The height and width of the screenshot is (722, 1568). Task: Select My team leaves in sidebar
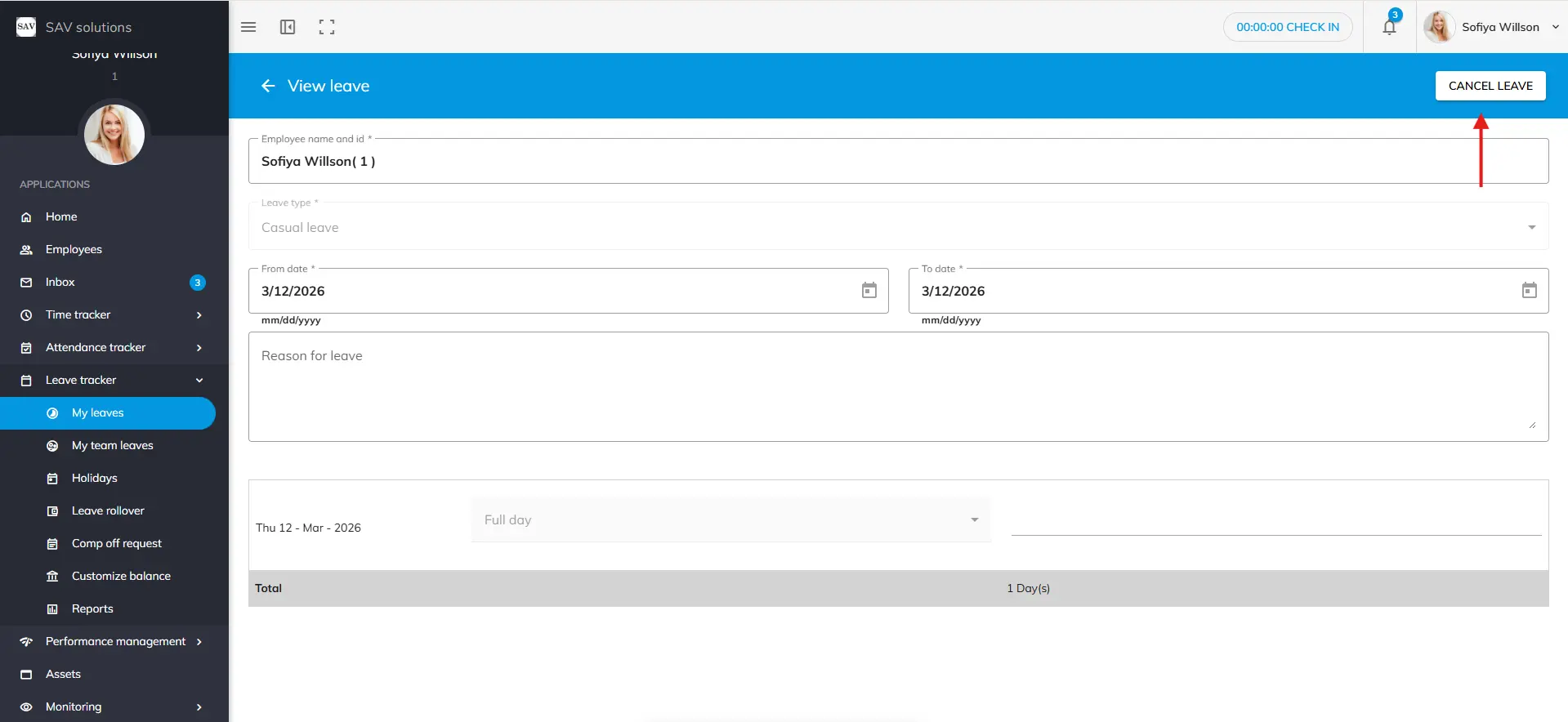[x=113, y=445]
